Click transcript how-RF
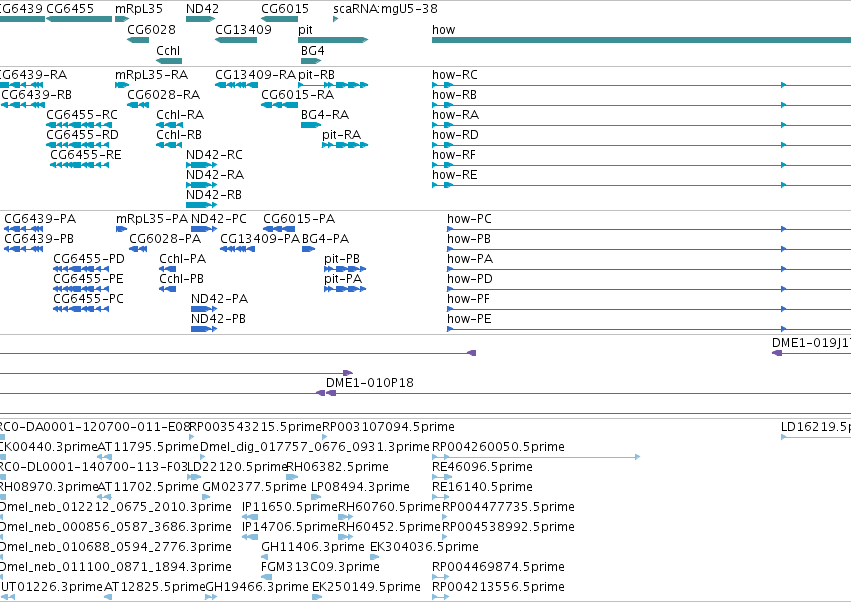 point(454,155)
